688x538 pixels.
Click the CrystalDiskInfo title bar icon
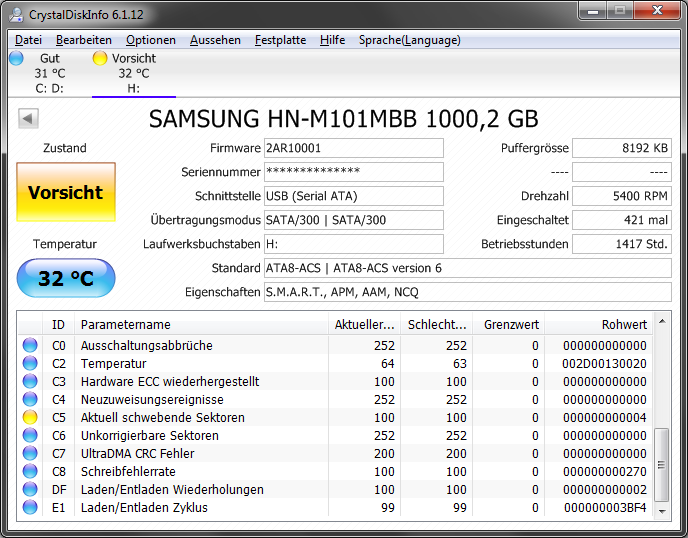coord(17,14)
